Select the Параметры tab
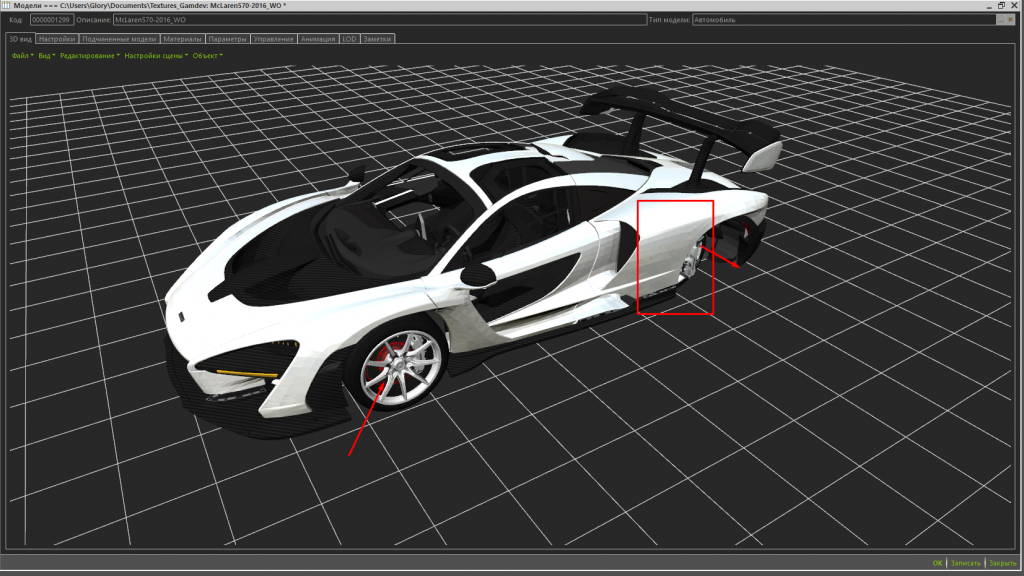This screenshot has height=576, width=1024. point(229,39)
